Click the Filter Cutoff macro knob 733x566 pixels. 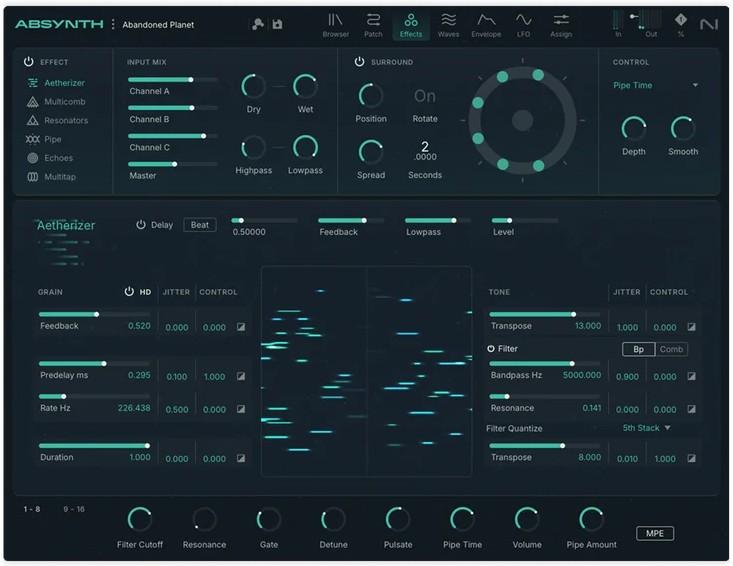(x=139, y=519)
